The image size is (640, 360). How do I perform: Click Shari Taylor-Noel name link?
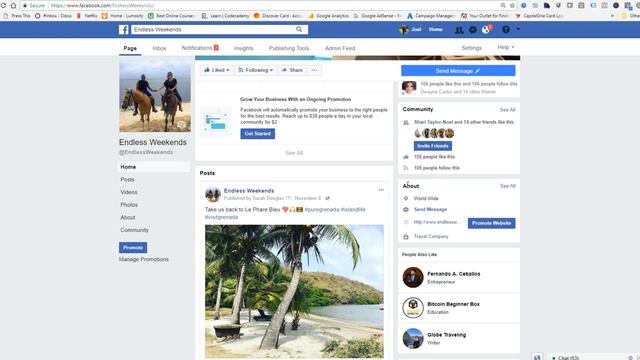433,122
